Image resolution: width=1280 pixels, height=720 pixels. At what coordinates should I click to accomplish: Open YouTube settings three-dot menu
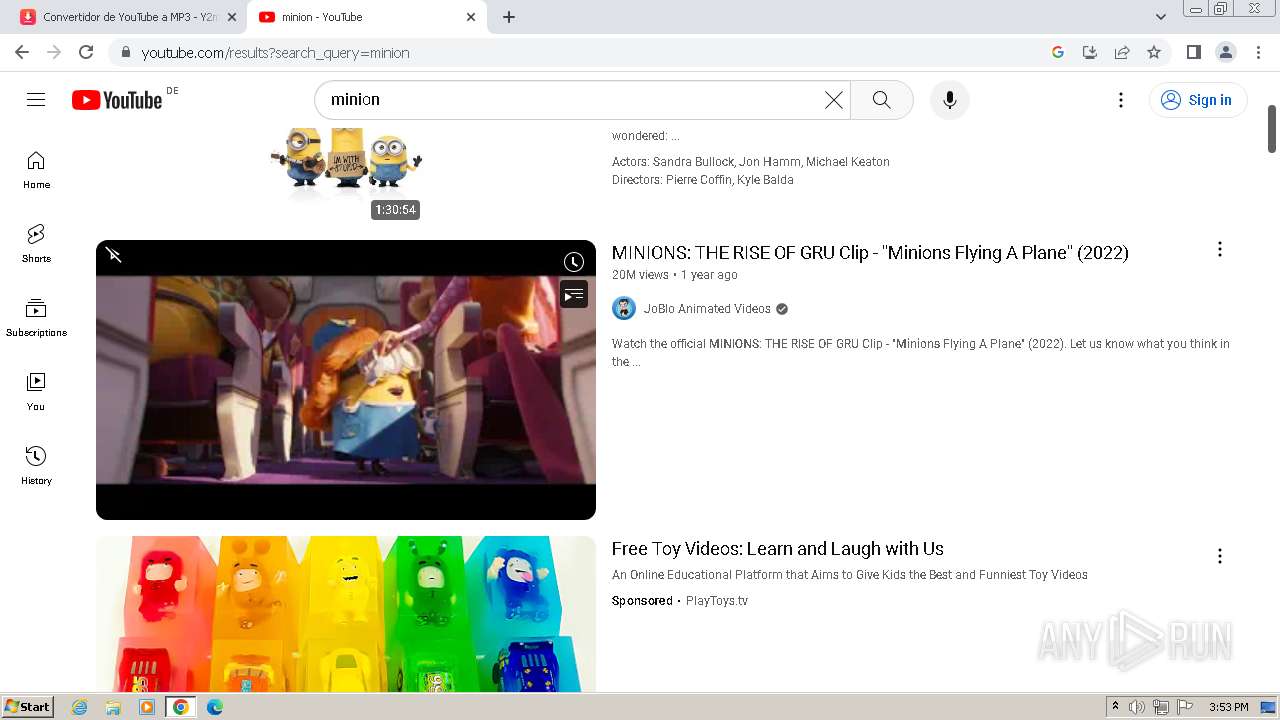tap(1121, 100)
